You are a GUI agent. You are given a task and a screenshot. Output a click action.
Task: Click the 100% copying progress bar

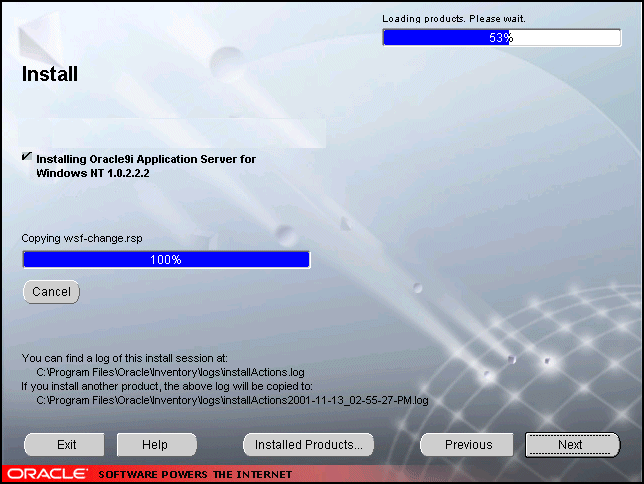[x=166, y=260]
